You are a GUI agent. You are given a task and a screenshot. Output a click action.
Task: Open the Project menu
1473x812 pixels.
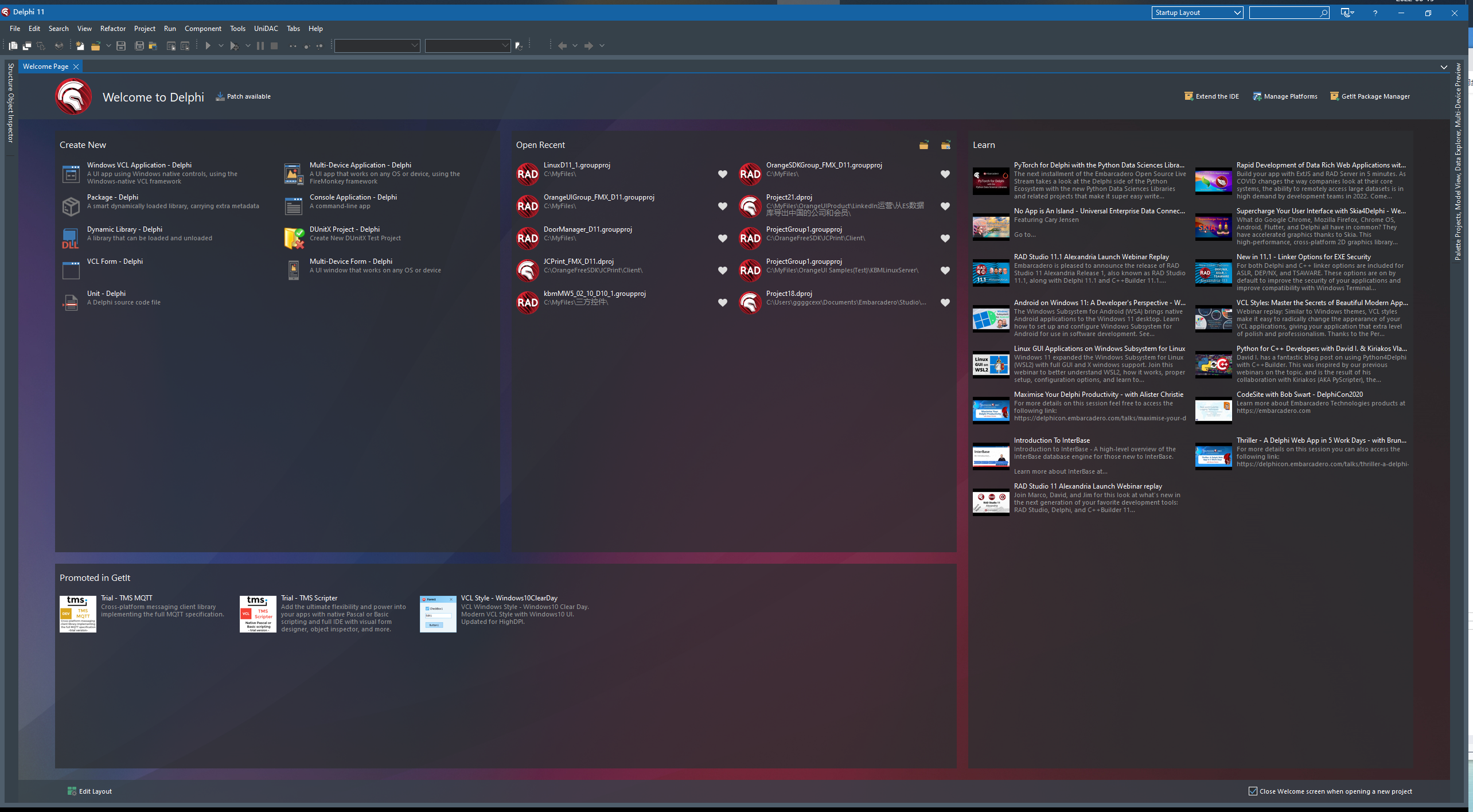click(145, 29)
